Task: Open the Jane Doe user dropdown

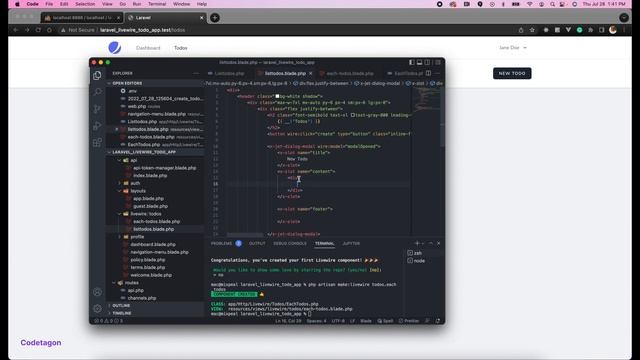Action: click(x=513, y=48)
